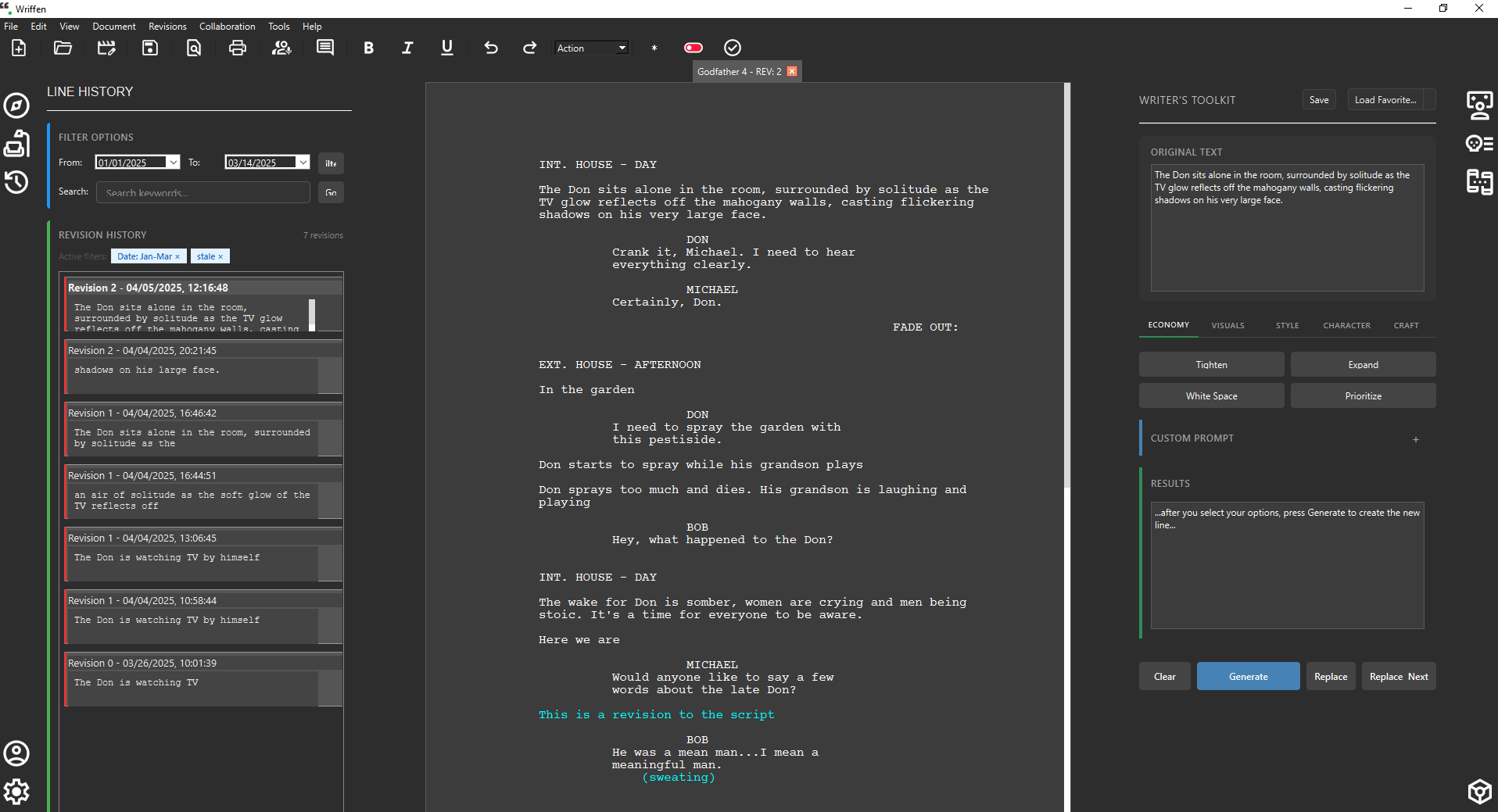Viewport: 1498px width, 812px height.
Task: Undo the last edit
Action: click(491, 48)
